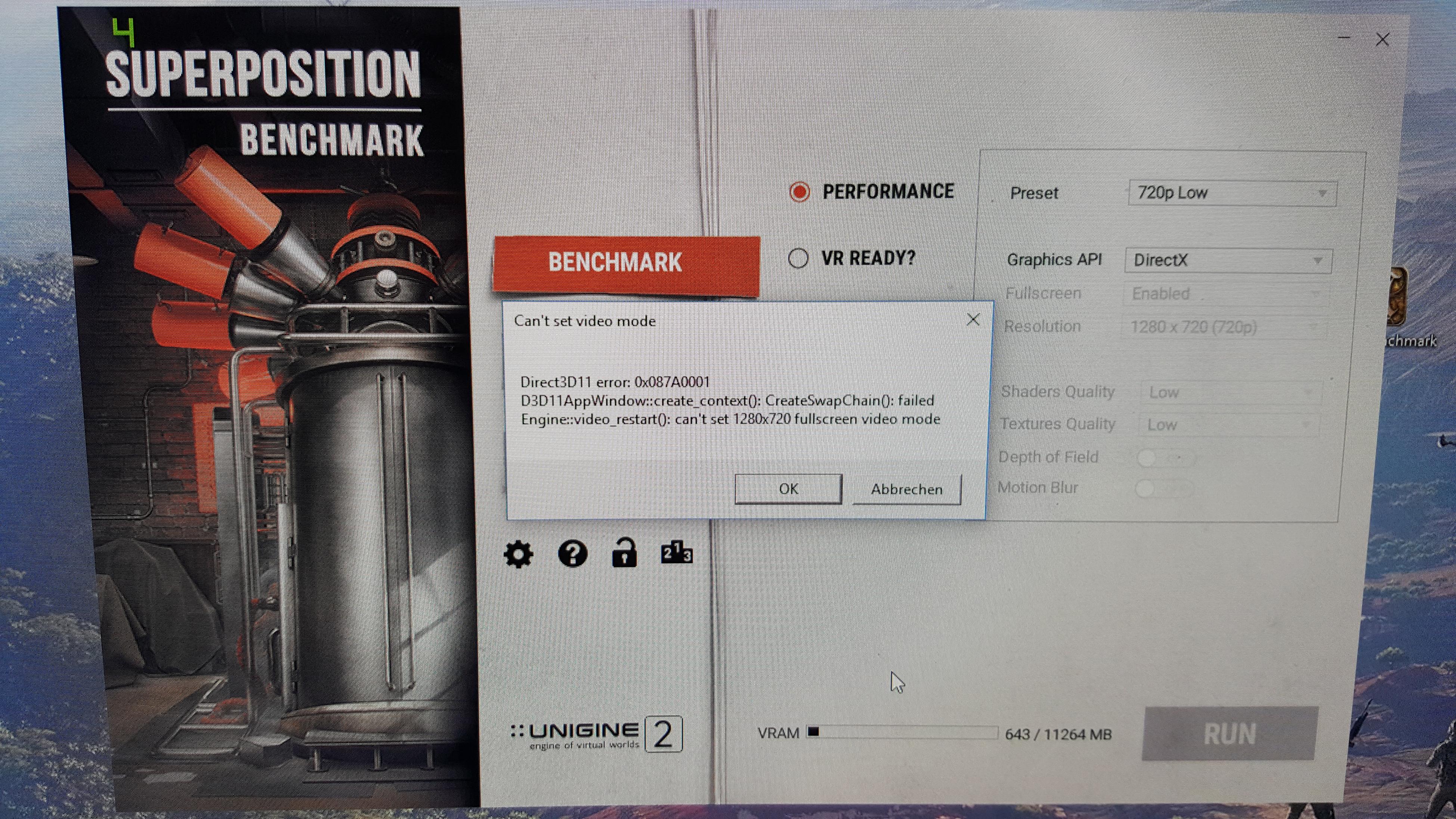Open the settings gear icon

pos(518,553)
